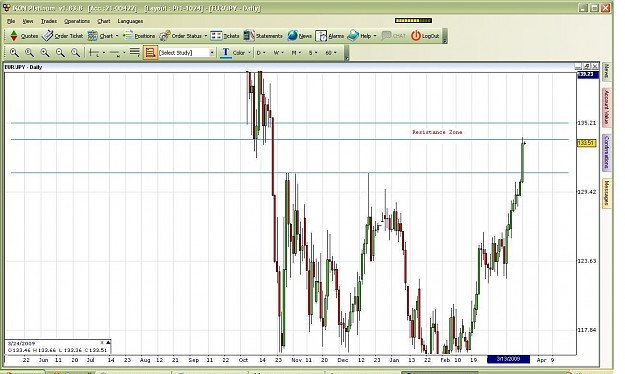
Task: Open the Order Ticket
Action: coord(62,36)
